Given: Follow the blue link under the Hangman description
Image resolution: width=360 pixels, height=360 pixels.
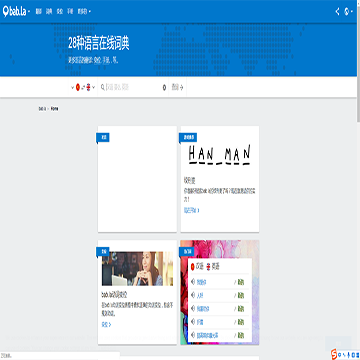Looking at the screenshot, I should tap(192, 210).
